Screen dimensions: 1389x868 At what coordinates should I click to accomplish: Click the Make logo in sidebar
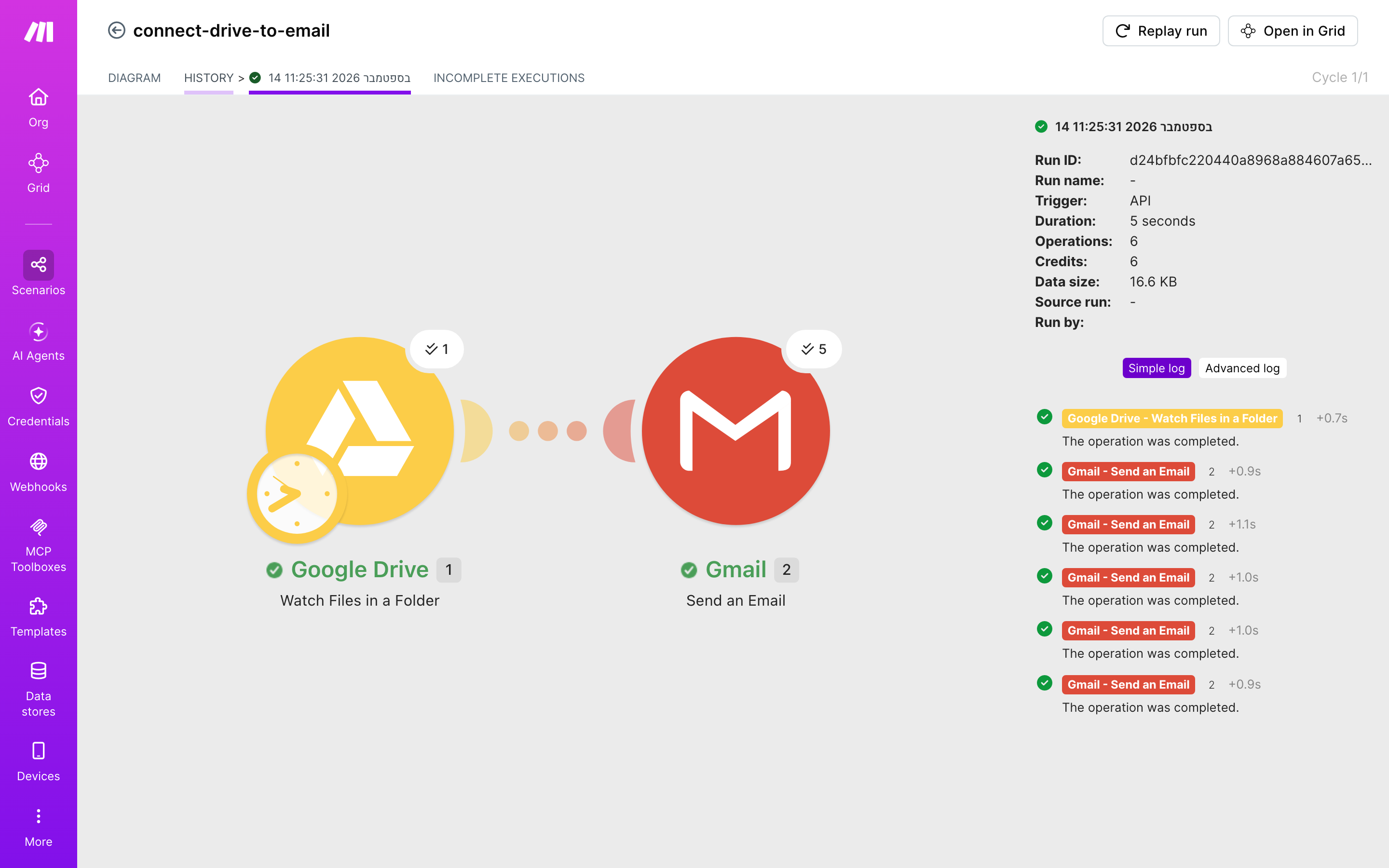pyautogui.click(x=39, y=31)
